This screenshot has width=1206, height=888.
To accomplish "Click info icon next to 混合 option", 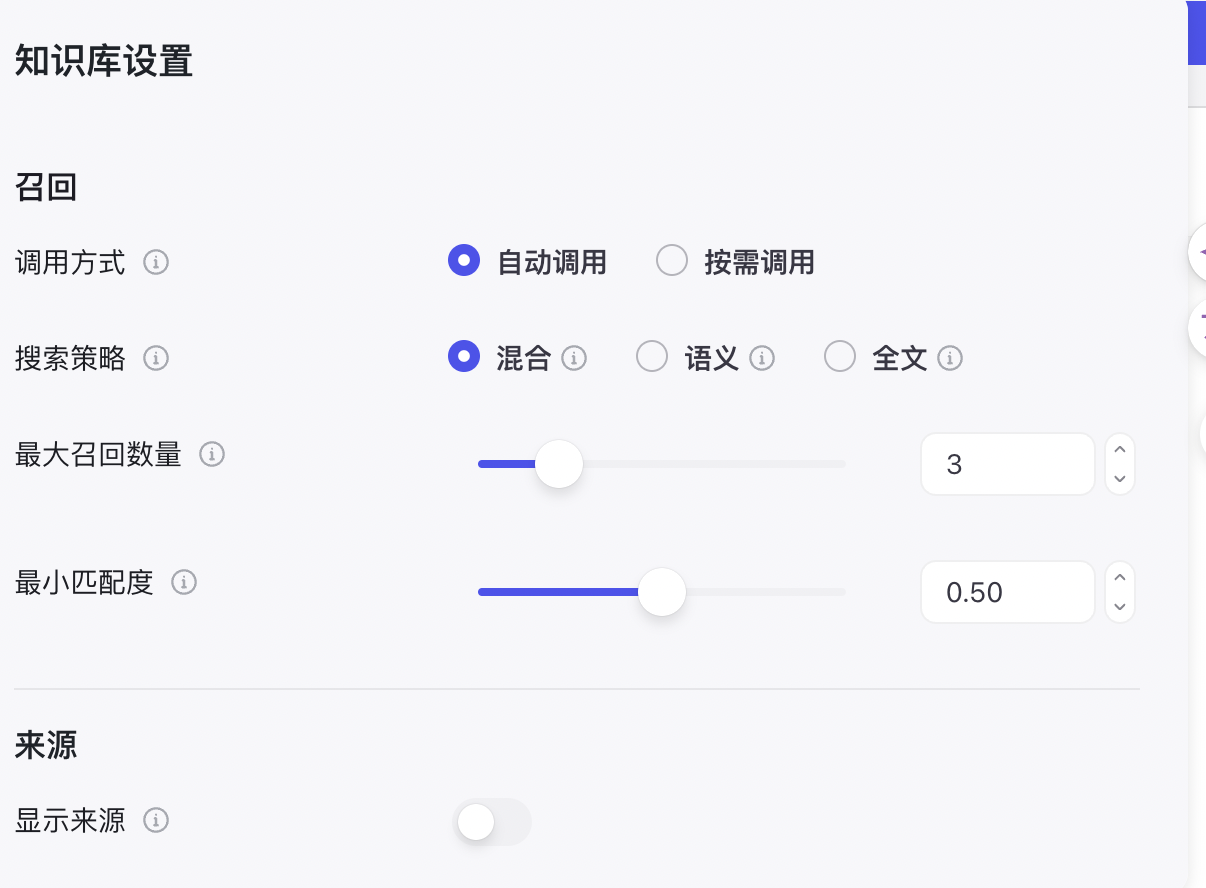I will click(574, 358).
